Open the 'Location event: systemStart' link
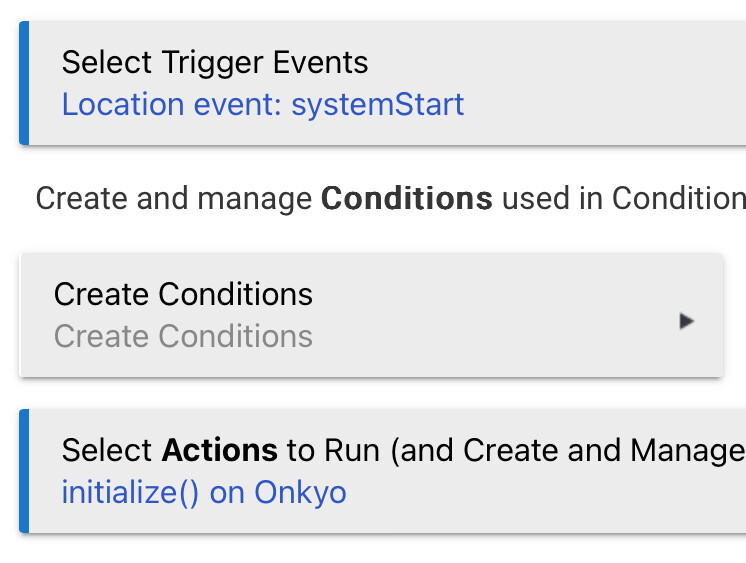This screenshot has width=746, height=563. [x=263, y=105]
